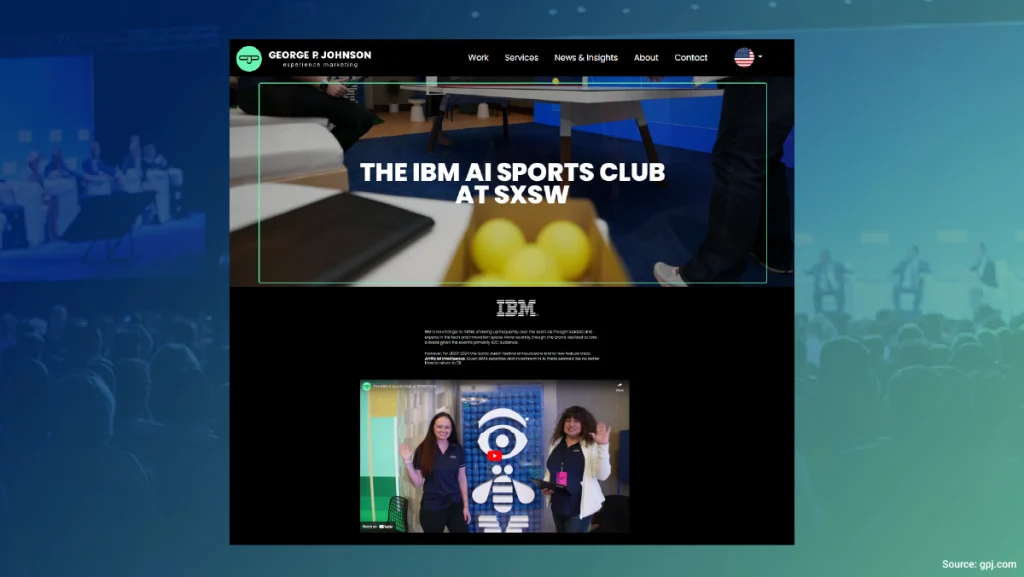Open the Work menu item
The width and height of the screenshot is (1024, 577).
click(x=478, y=58)
